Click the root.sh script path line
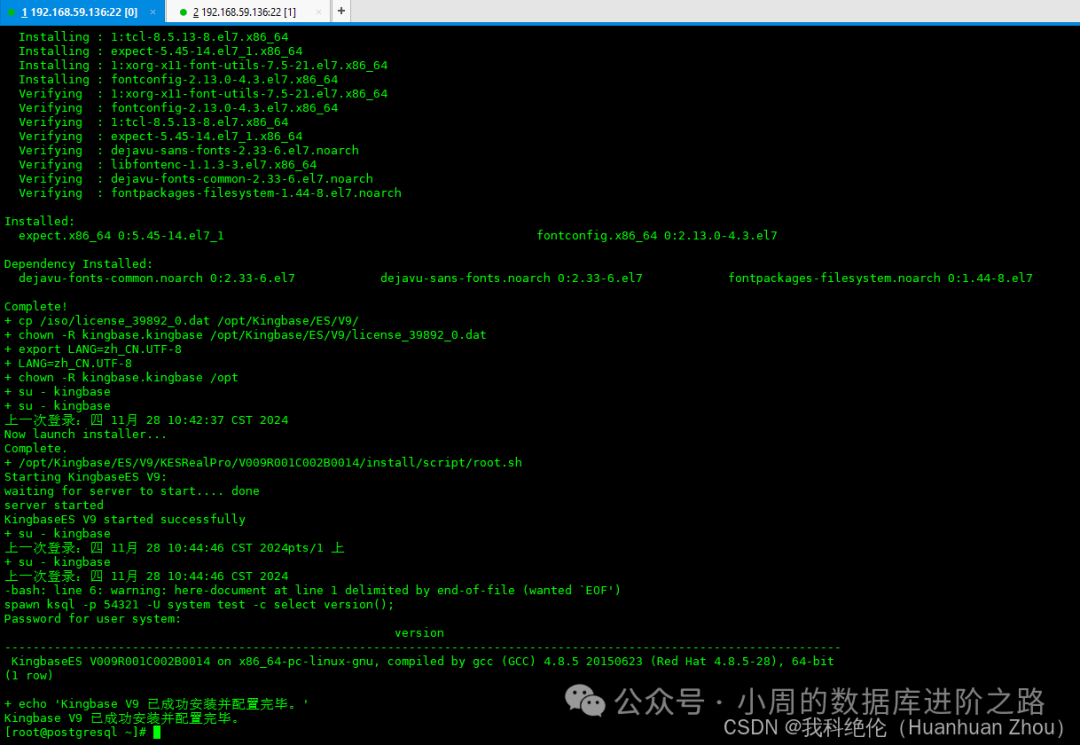This screenshot has width=1080, height=745. 263,463
